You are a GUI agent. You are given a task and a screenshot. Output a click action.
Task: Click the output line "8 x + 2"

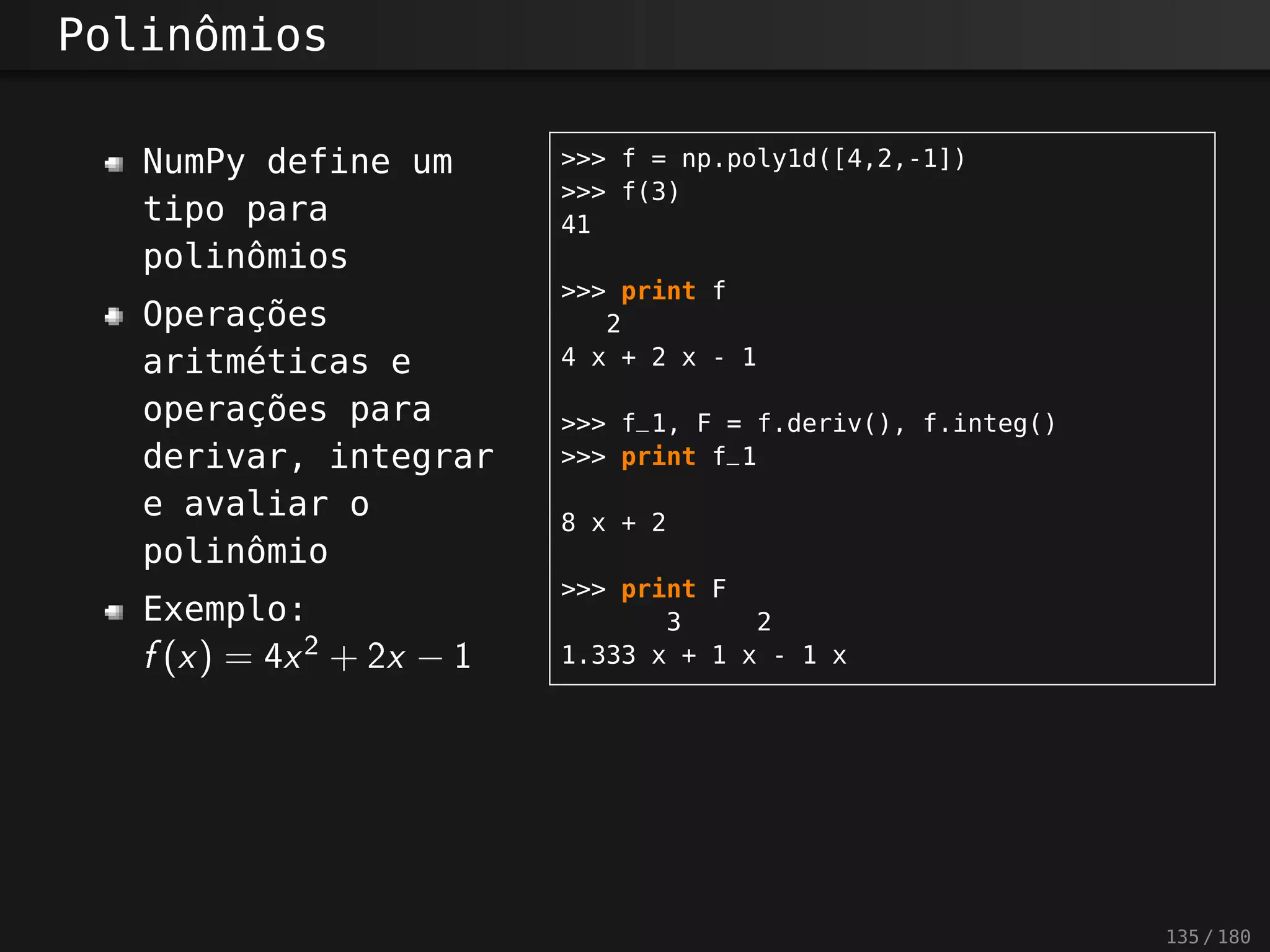[x=613, y=523]
